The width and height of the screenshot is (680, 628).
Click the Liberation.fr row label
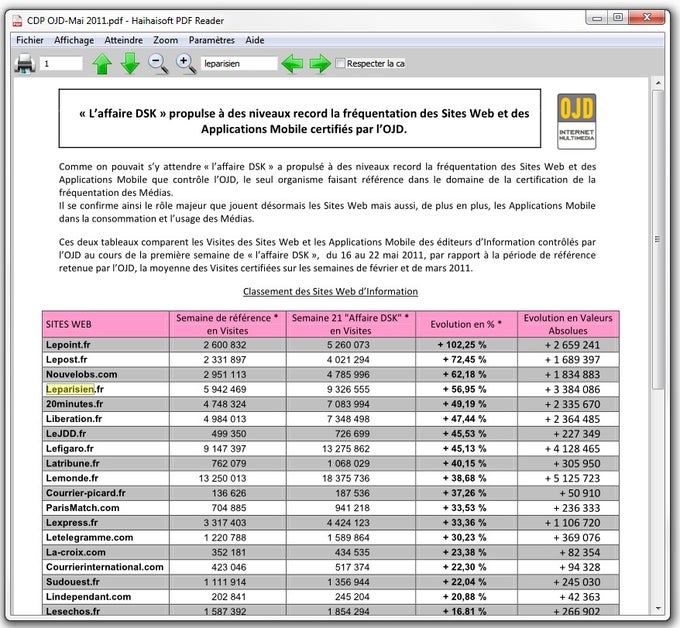[74, 419]
